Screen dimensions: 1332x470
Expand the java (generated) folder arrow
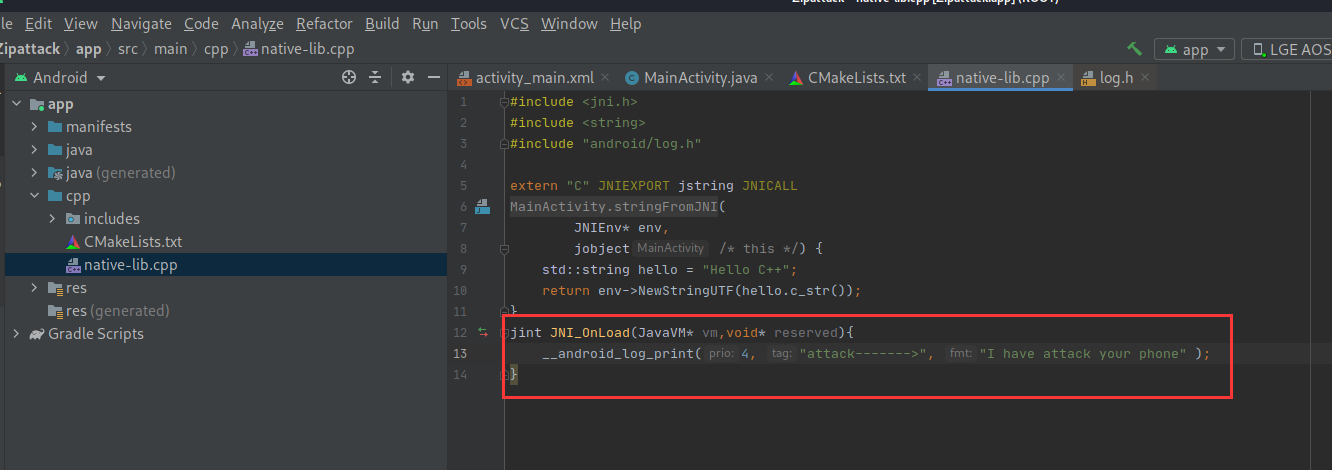34,173
